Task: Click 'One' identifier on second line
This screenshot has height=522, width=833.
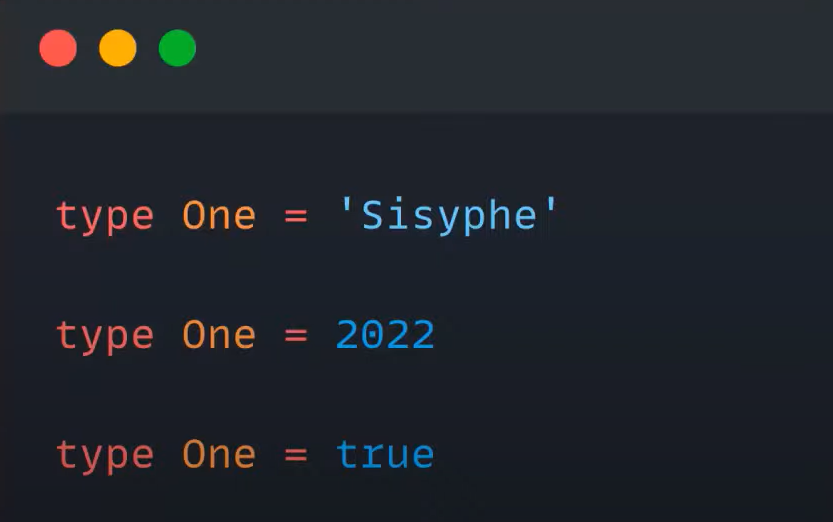Action: click(219, 335)
